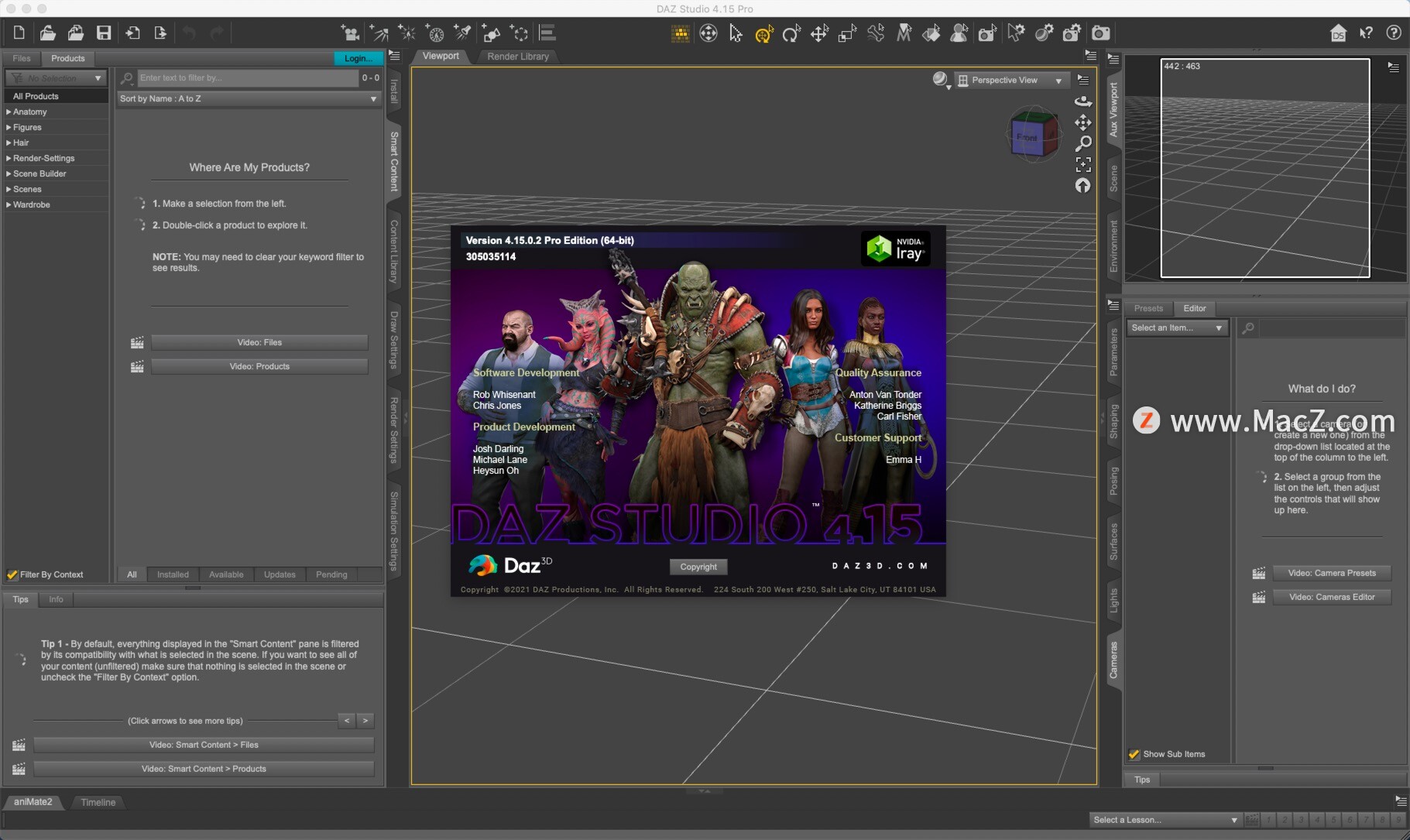The width and height of the screenshot is (1410, 840).
Task: Create a new distant light
Action: [379, 33]
